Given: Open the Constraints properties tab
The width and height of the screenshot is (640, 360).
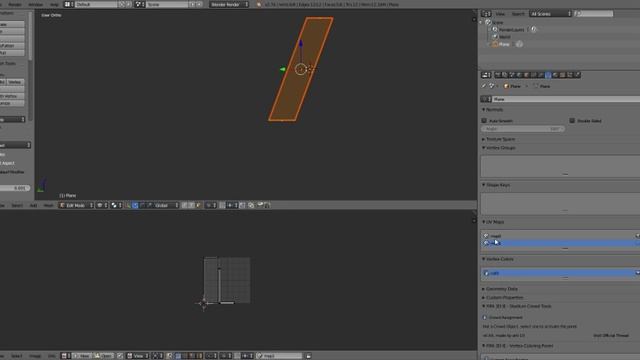Looking at the screenshot, I should [534, 75].
